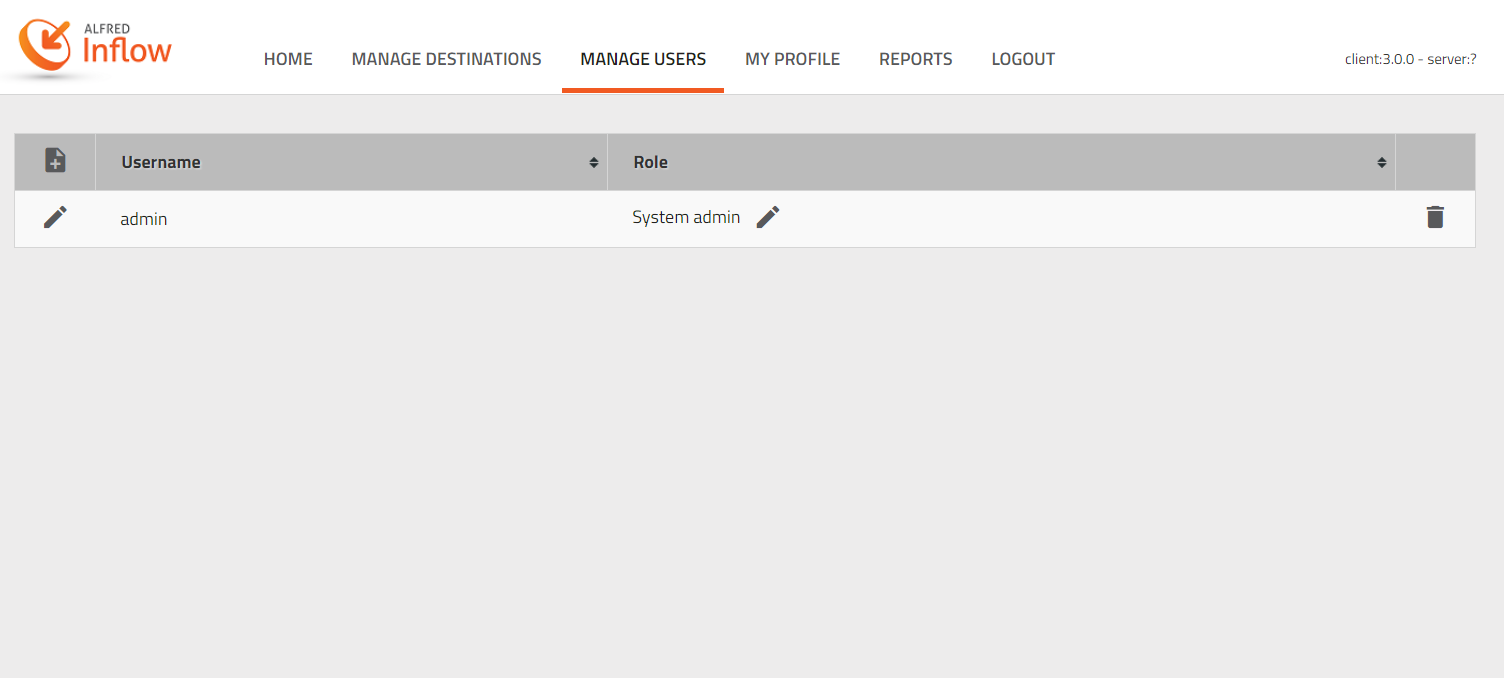1504x678 pixels.
Task: Select the MANAGE USERS tab
Action: click(643, 59)
